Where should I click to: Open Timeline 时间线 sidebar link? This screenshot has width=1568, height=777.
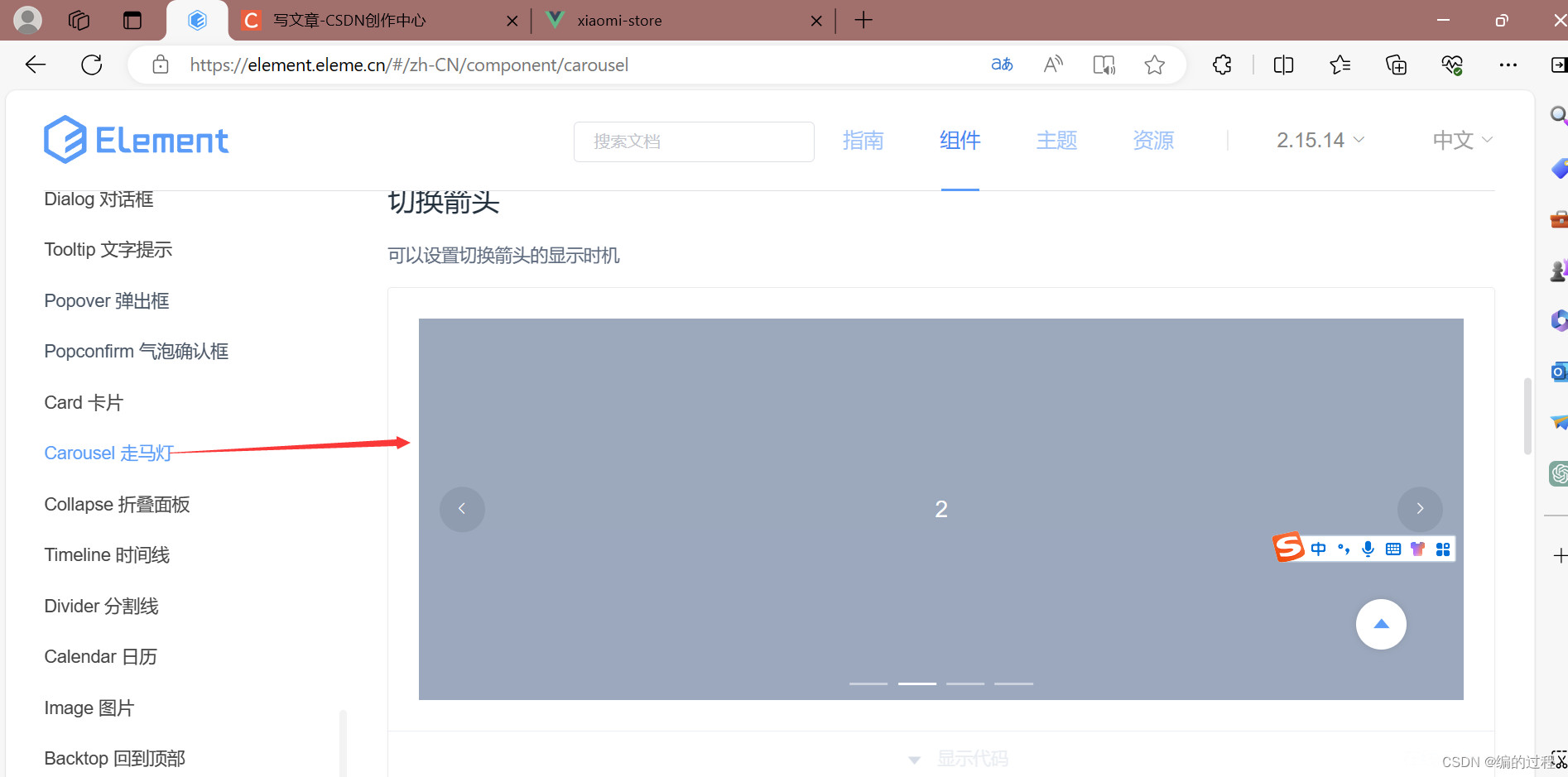[106, 554]
